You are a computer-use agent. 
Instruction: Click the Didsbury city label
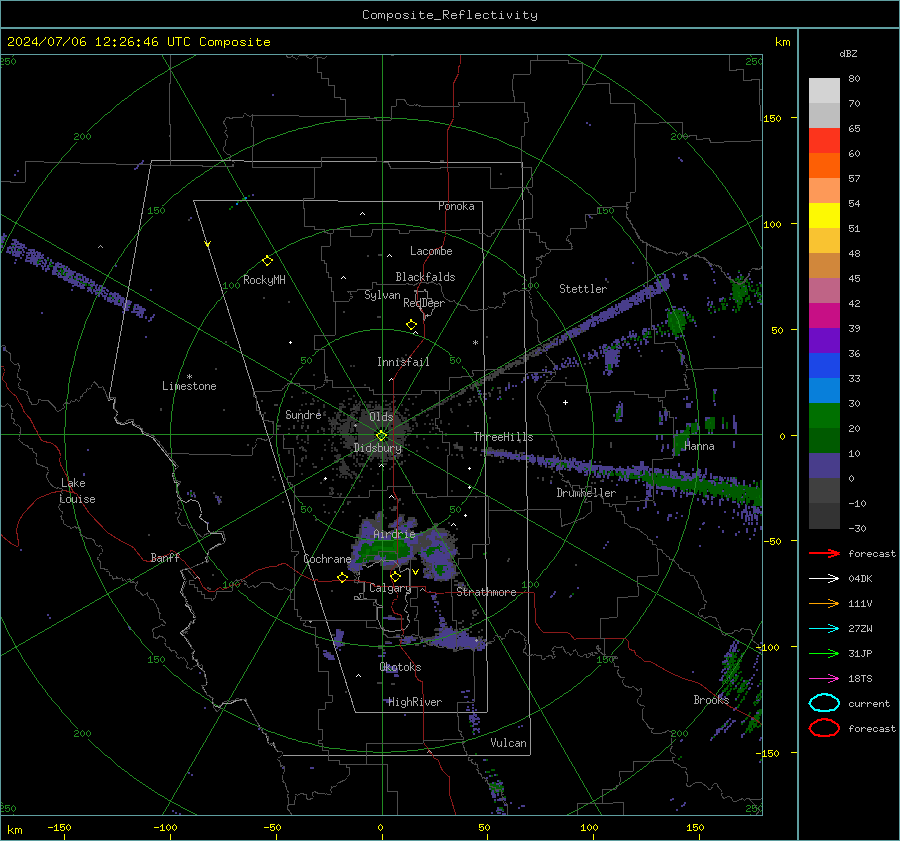point(378,448)
